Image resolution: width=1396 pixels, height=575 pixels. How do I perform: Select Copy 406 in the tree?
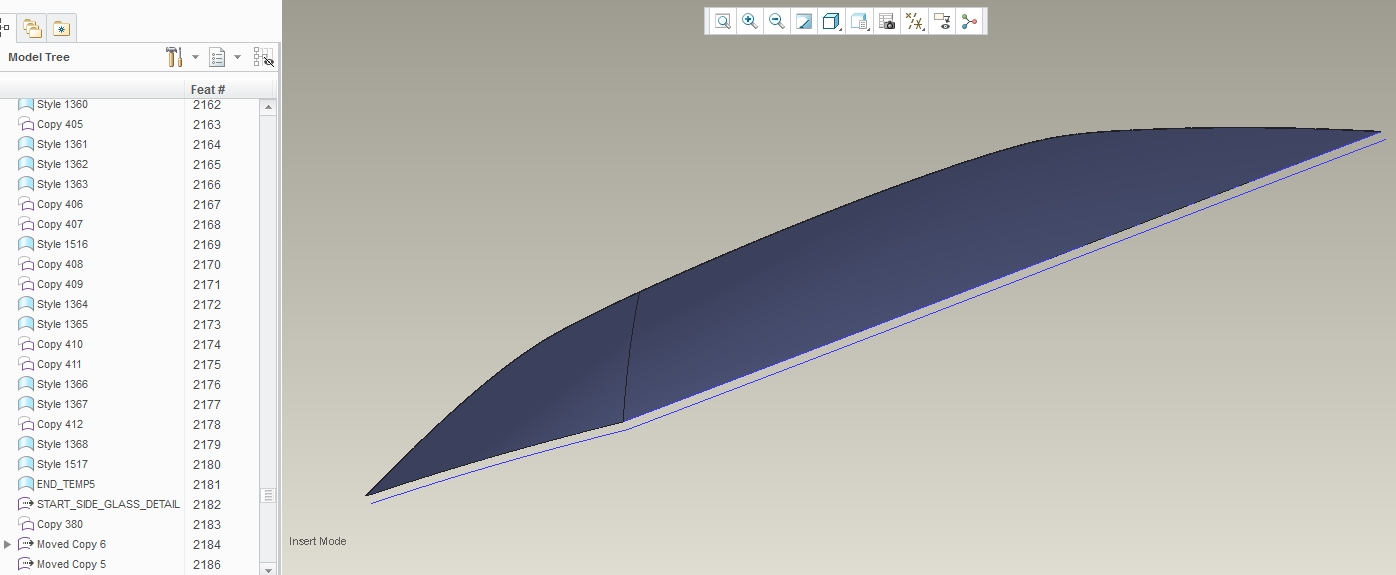coord(60,204)
